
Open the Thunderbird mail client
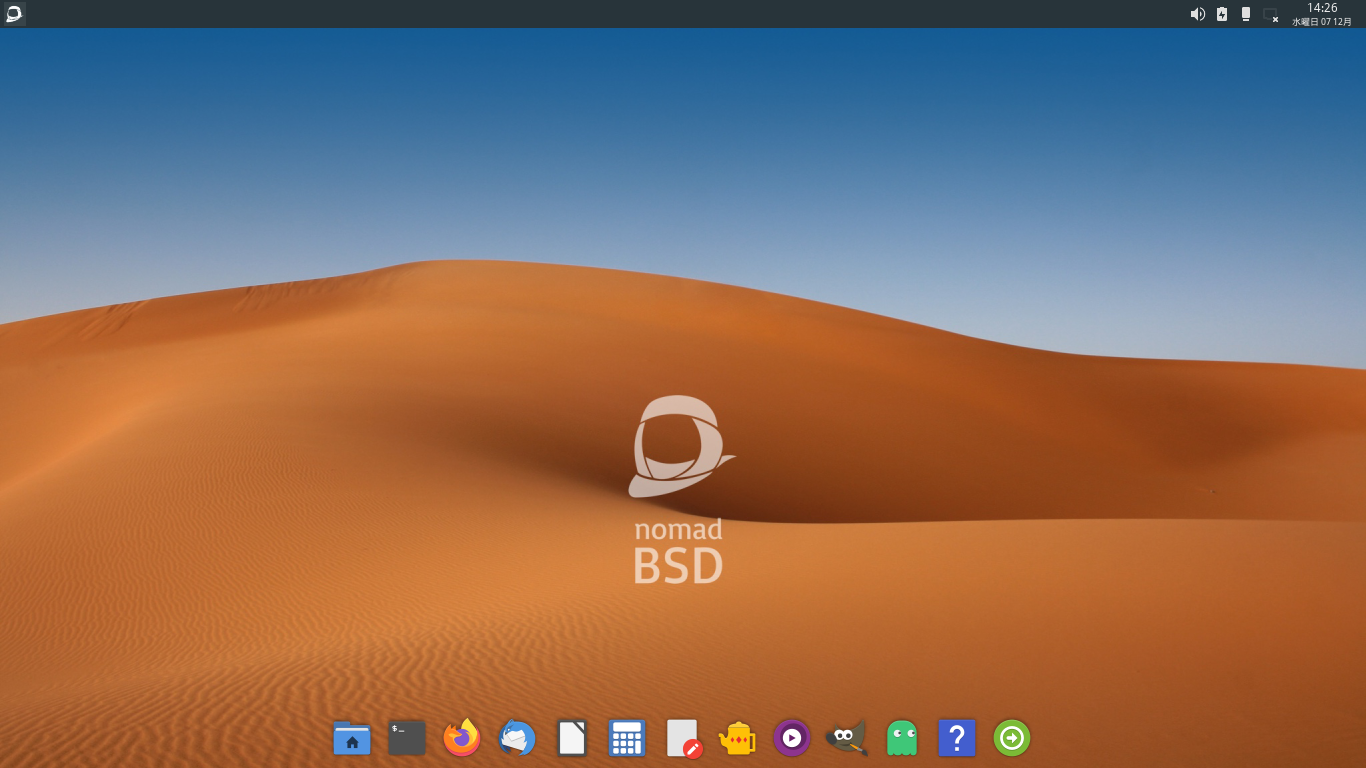pos(517,738)
